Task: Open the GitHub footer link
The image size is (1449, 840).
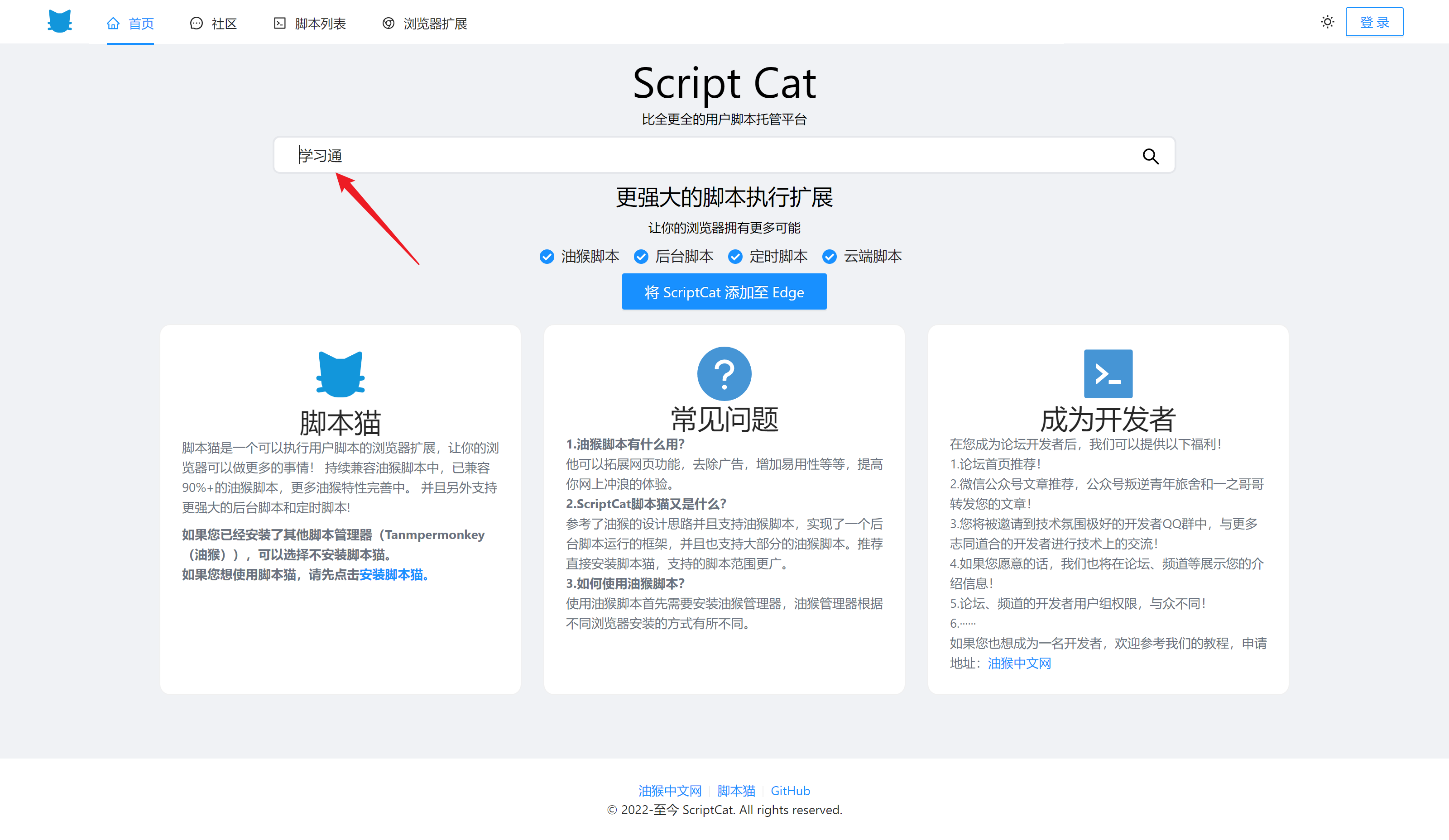Action: 790,791
